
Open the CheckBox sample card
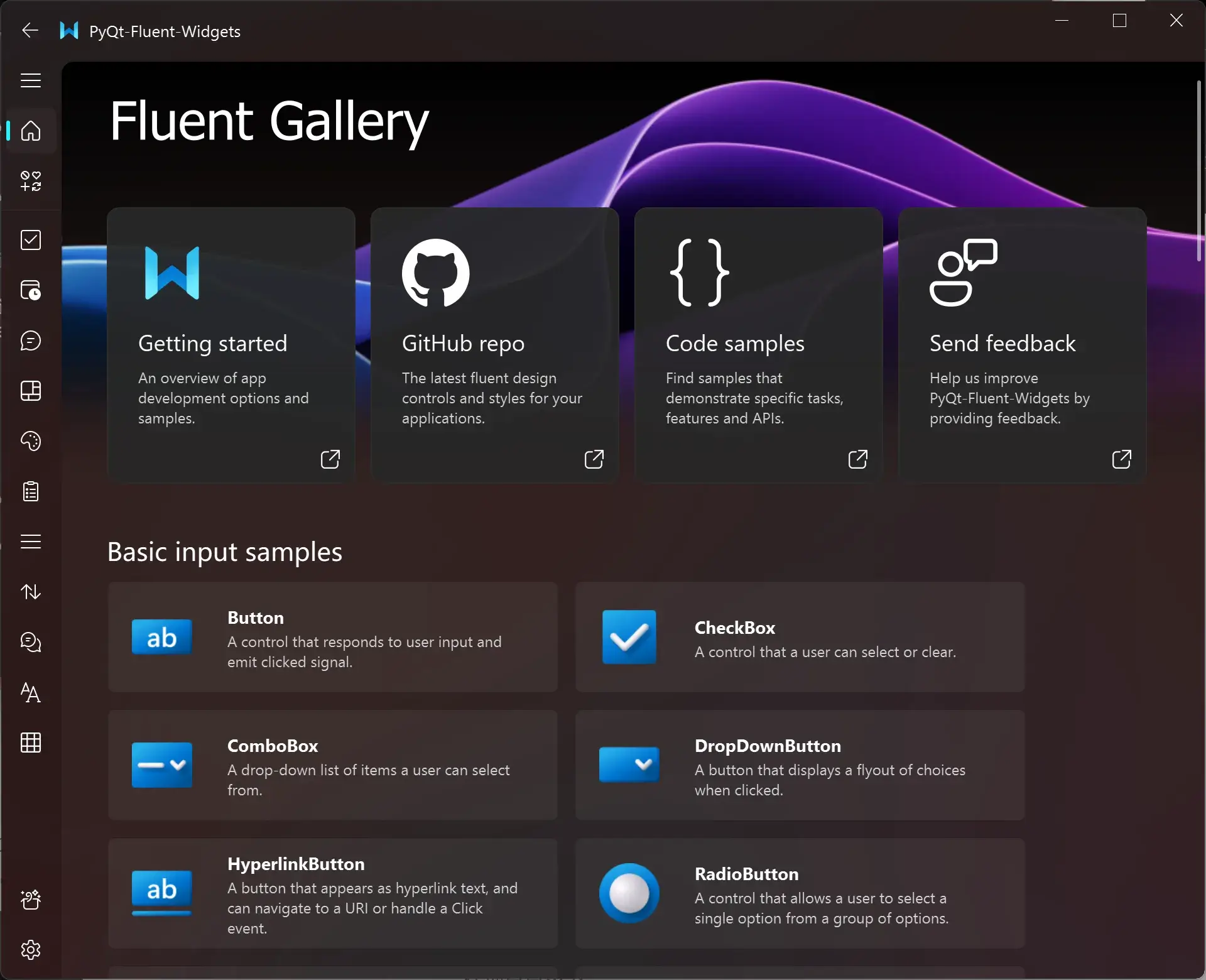(800, 637)
